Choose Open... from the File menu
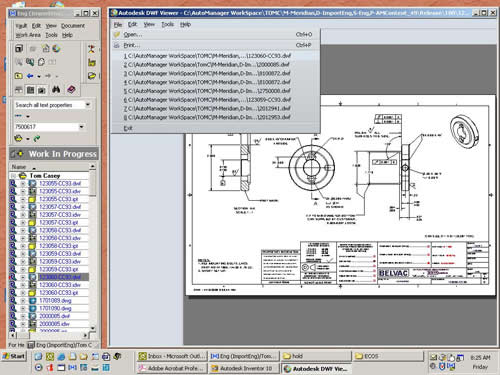The height and width of the screenshot is (375, 500). [x=215, y=34]
